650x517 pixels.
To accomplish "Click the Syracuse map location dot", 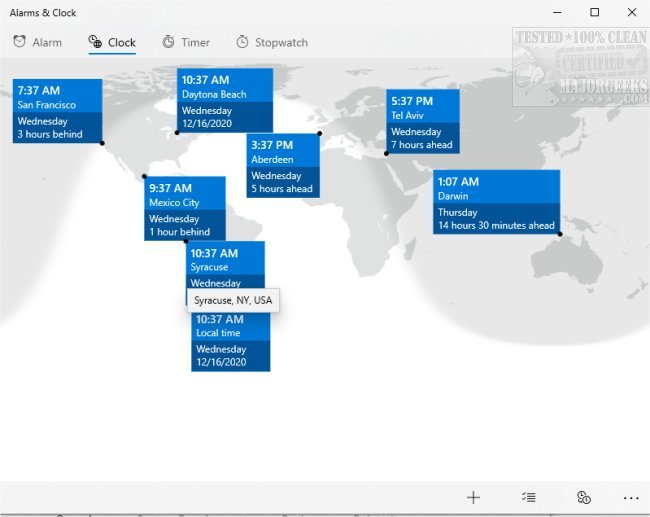I will point(186,241).
